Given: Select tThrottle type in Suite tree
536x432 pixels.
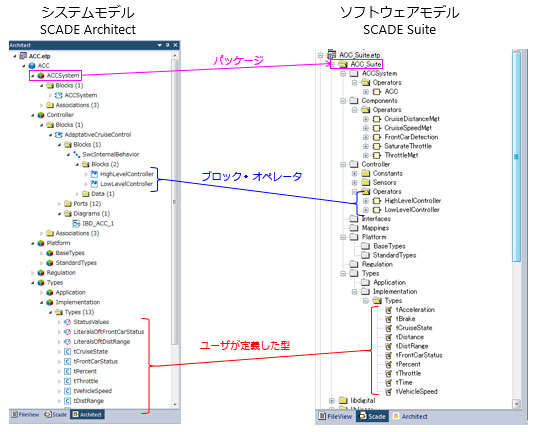Looking at the screenshot, I should click(x=408, y=374).
